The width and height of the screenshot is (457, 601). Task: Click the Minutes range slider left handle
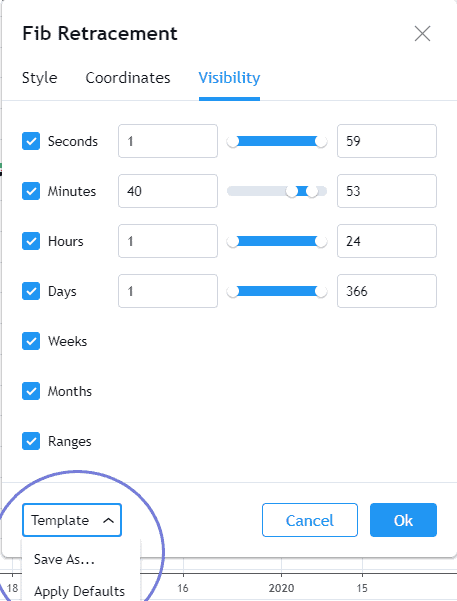click(x=292, y=191)
